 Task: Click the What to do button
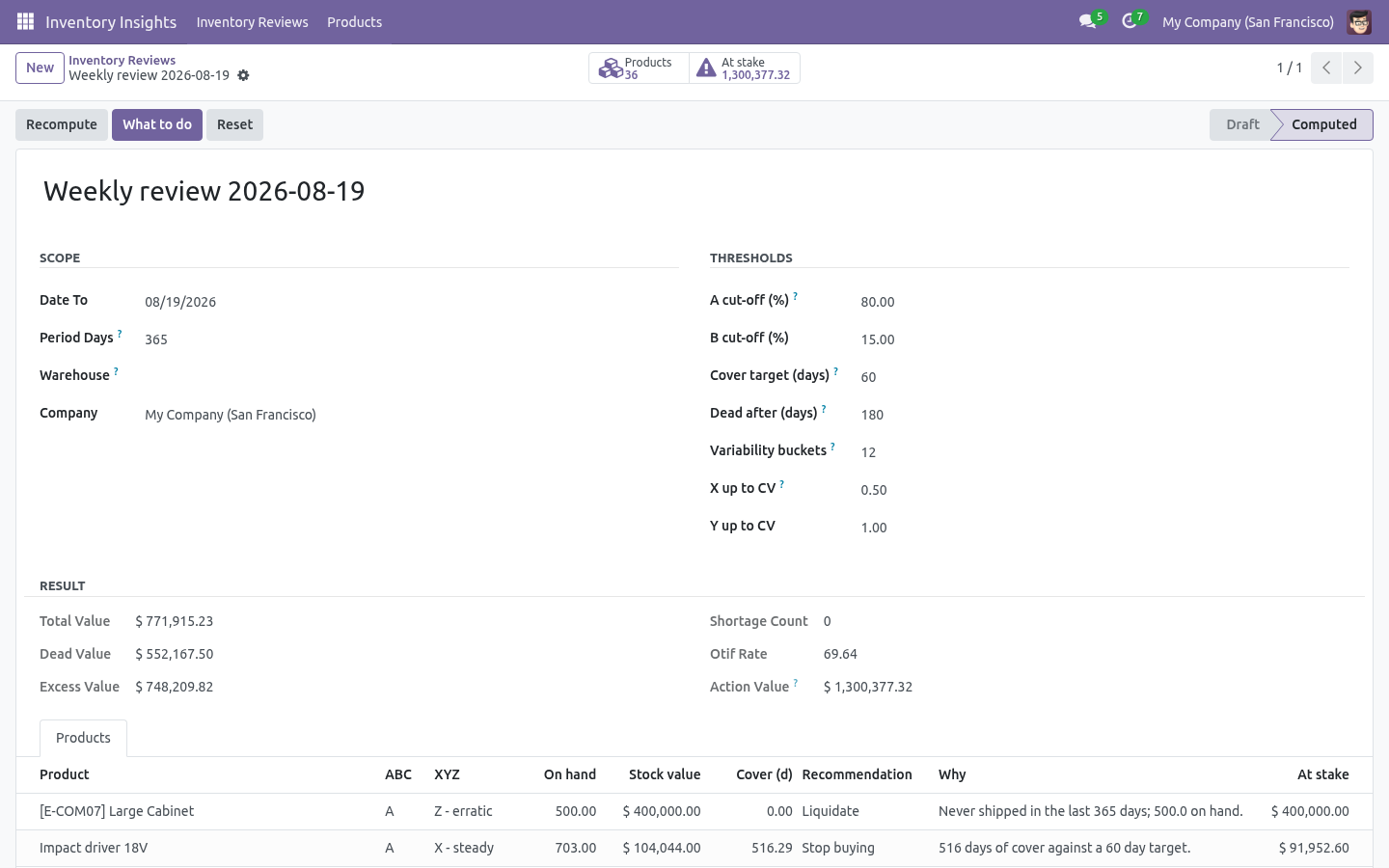click(x=157, y=124)
